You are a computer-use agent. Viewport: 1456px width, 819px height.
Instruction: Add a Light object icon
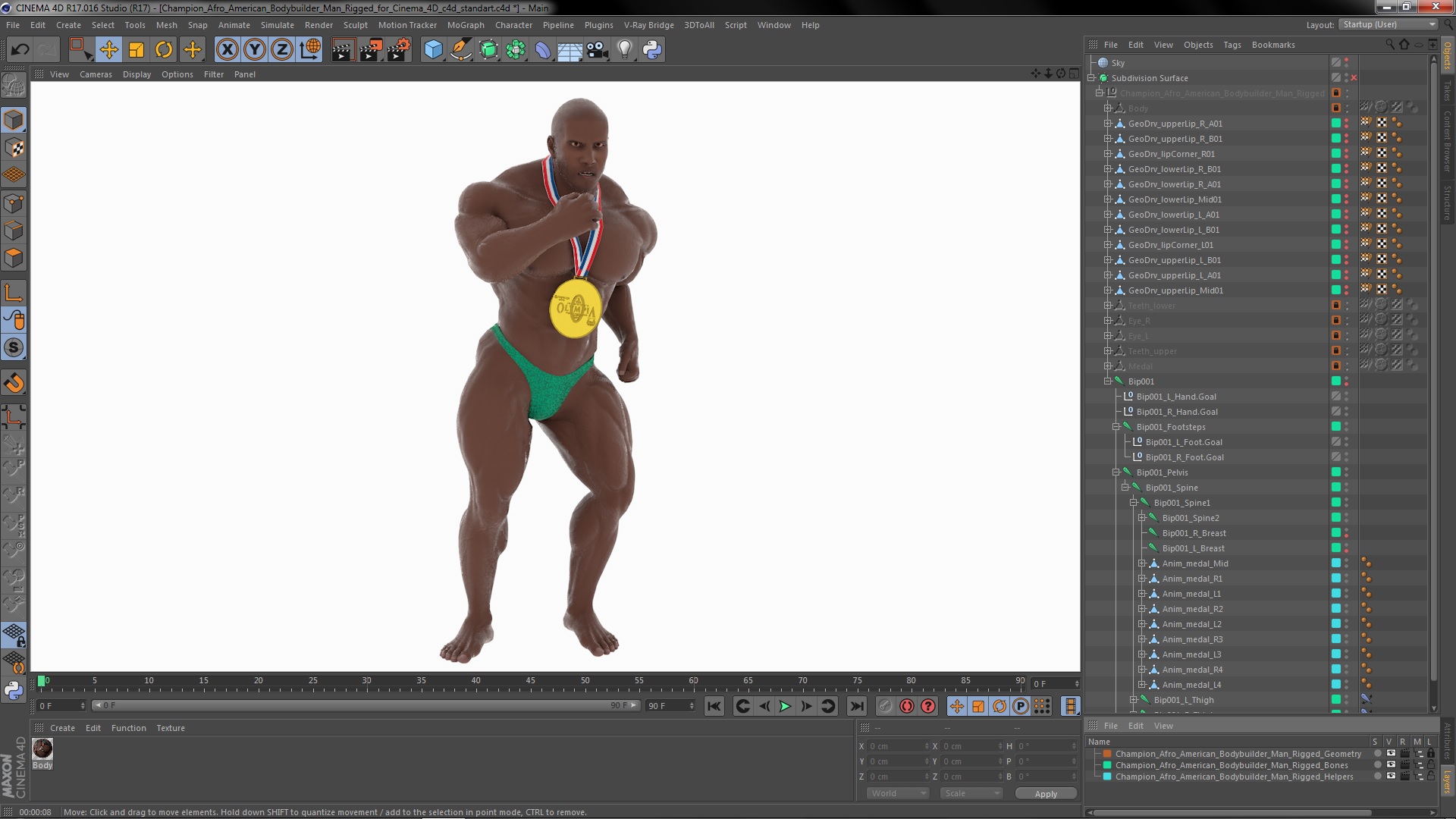point(625,50)
